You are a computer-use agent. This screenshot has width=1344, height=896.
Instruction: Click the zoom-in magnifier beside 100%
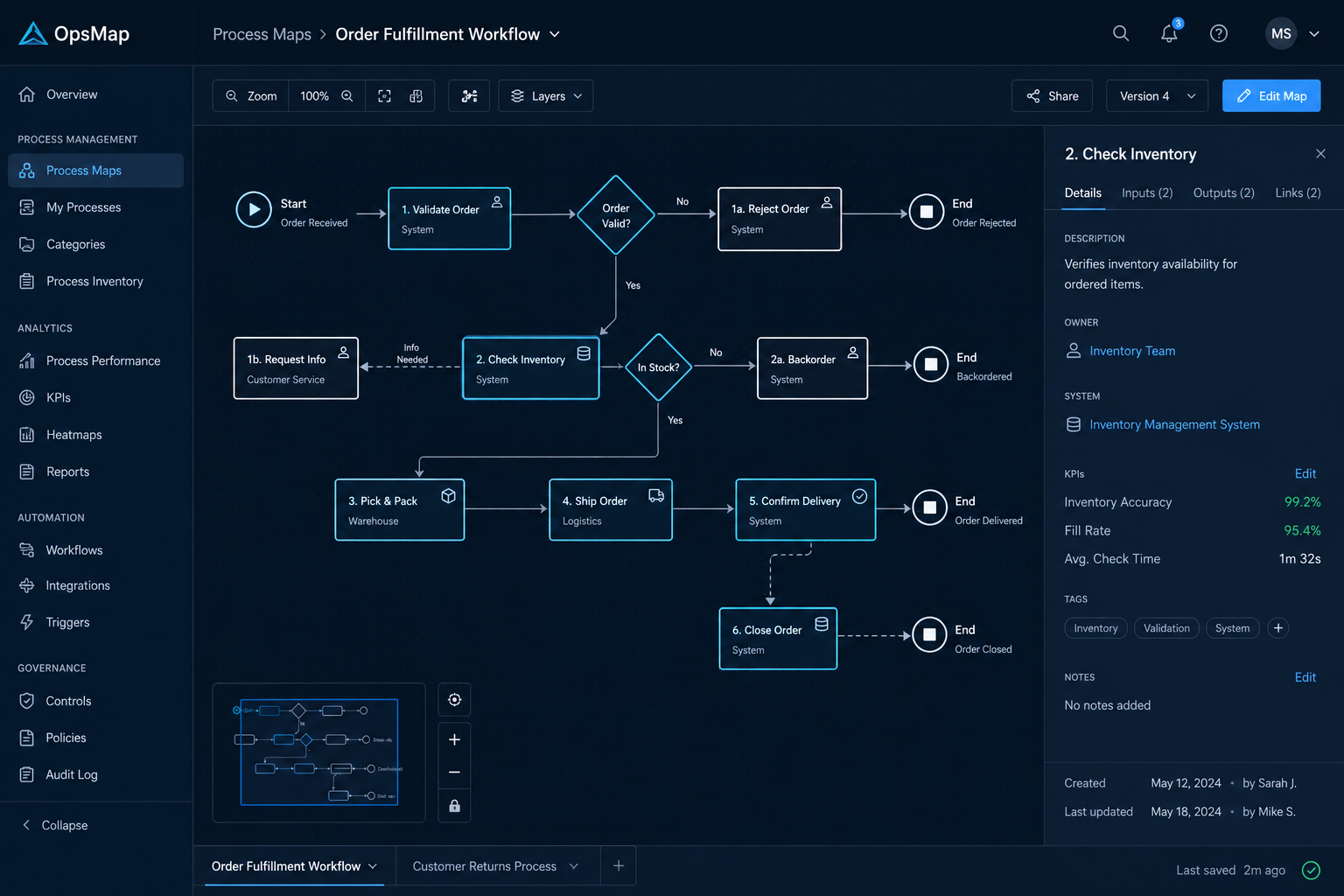coord(347,96)
